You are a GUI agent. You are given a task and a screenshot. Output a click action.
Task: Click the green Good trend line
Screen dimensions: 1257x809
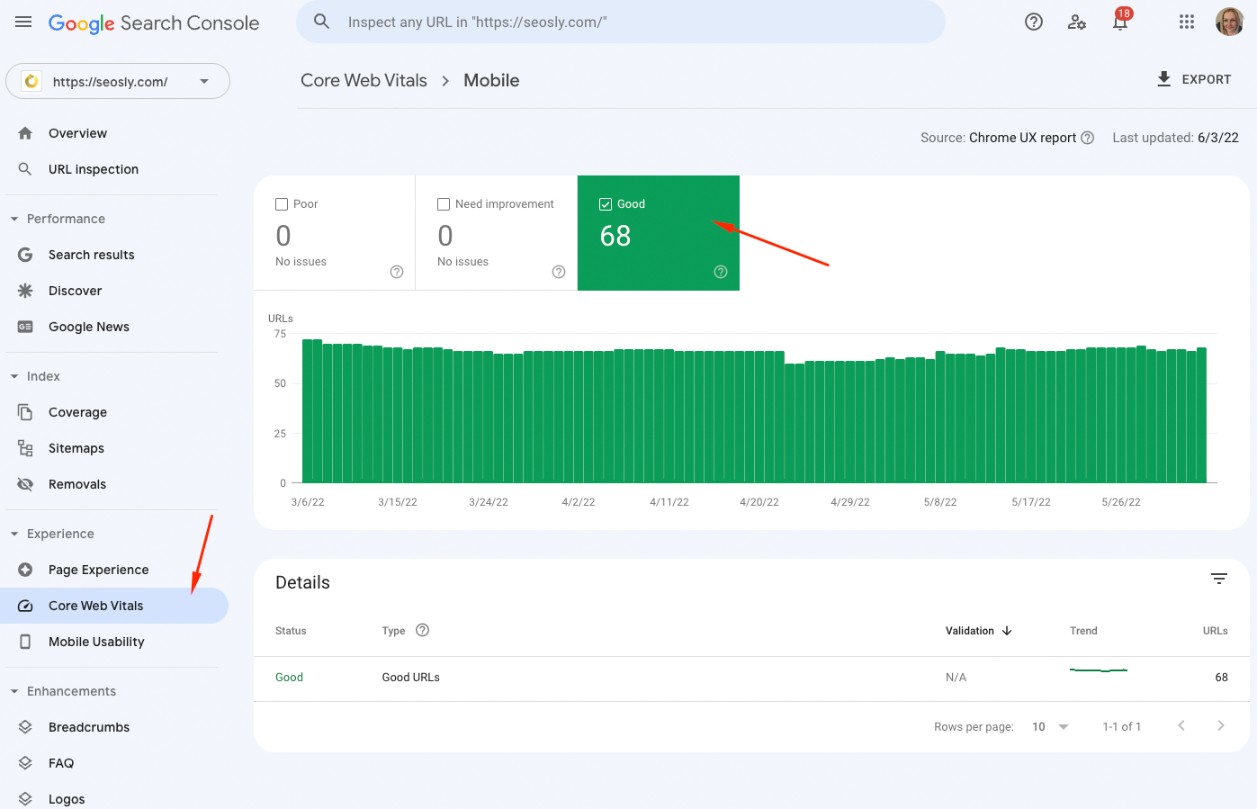1098,670
